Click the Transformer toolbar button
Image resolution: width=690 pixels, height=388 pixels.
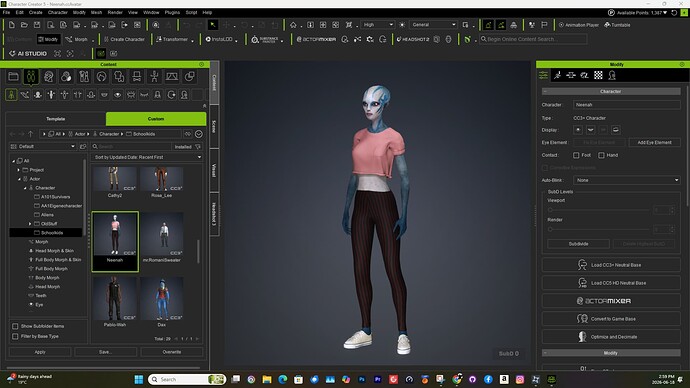point(172,39)
